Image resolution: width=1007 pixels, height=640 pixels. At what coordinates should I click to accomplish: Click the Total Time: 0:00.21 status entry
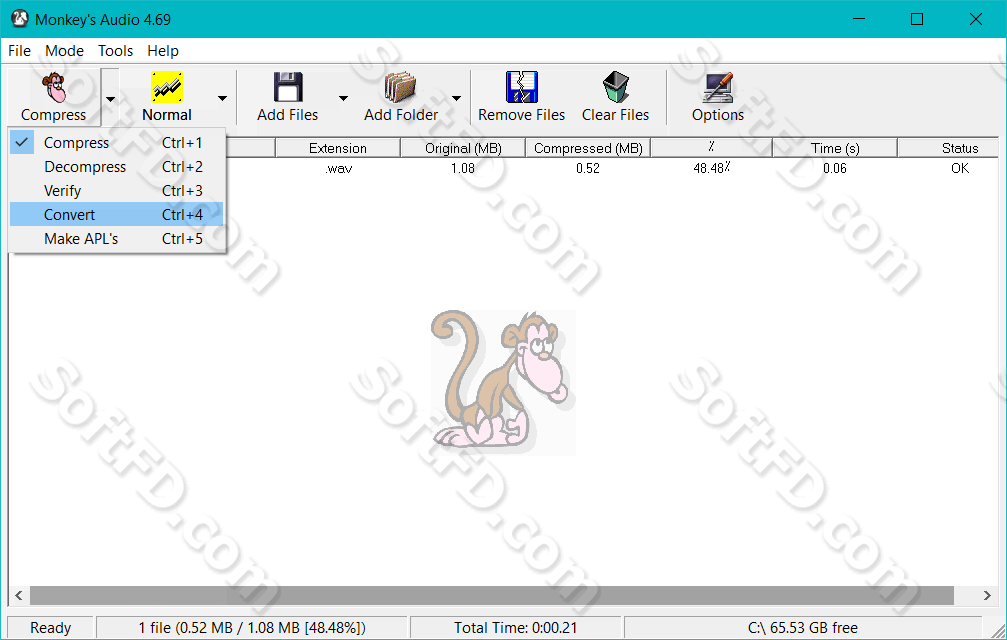tap(516, 628)
